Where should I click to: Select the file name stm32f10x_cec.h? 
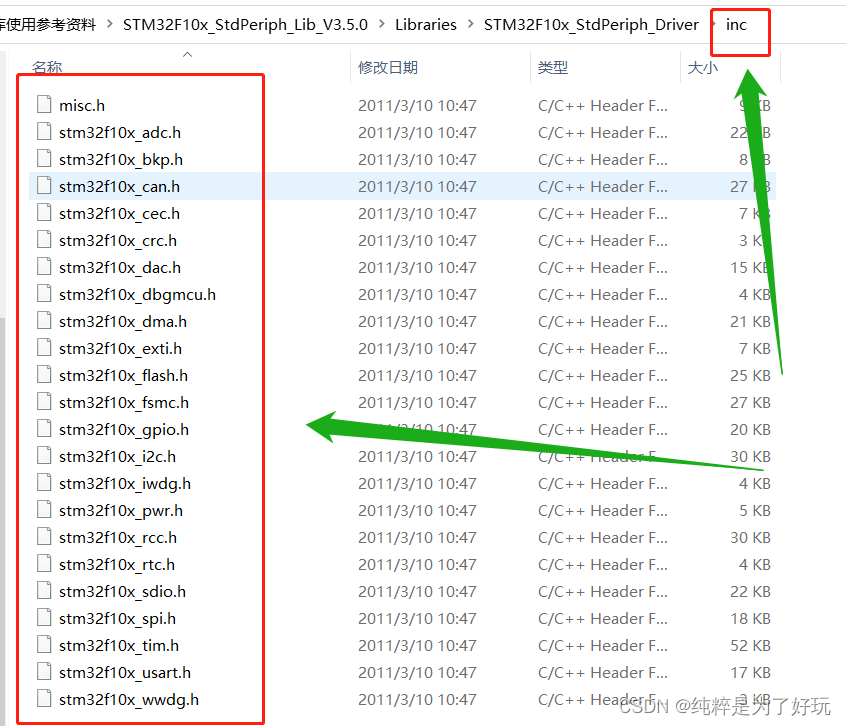click(x=119, y=214)
